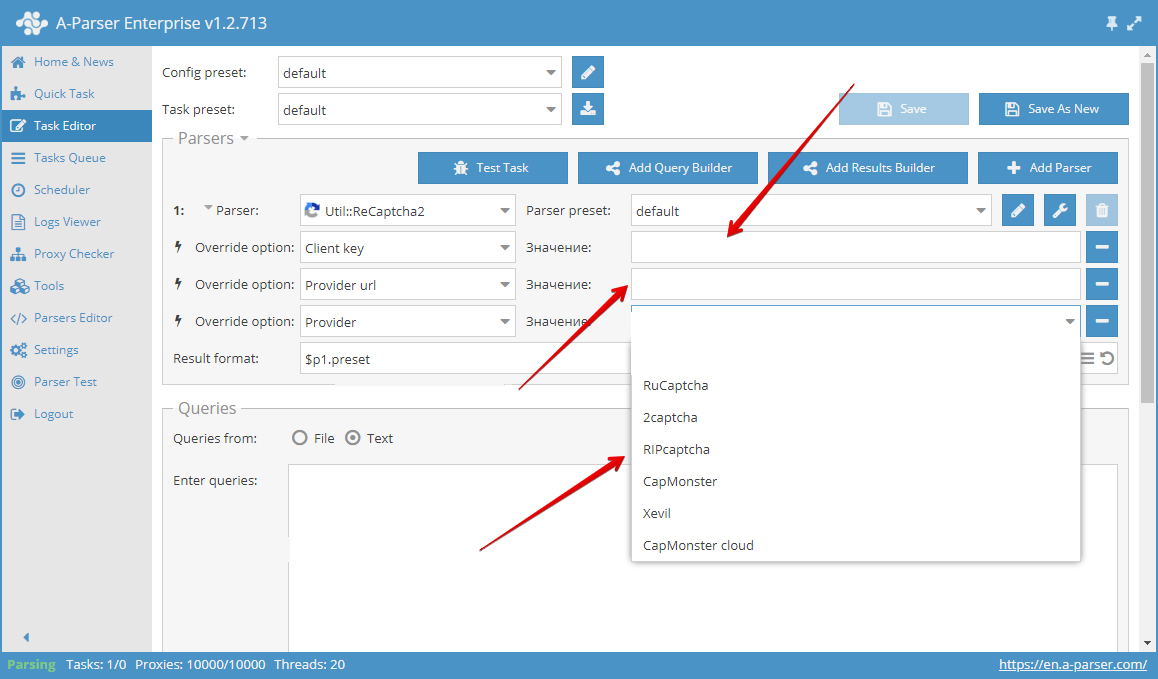Expand the Util::ReCaptcha2 parser dropdown
The image size is (1158, 679).
tap(407, 211)
